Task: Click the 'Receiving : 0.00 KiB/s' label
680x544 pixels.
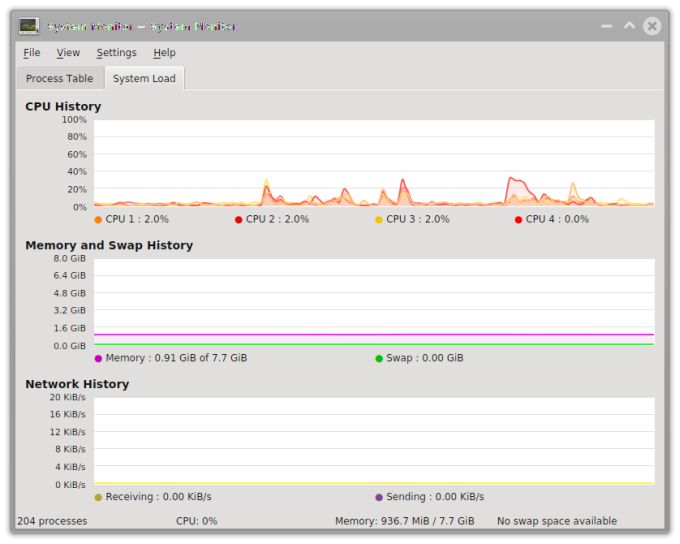Action: pyautogui.click(x=158, y=497)
